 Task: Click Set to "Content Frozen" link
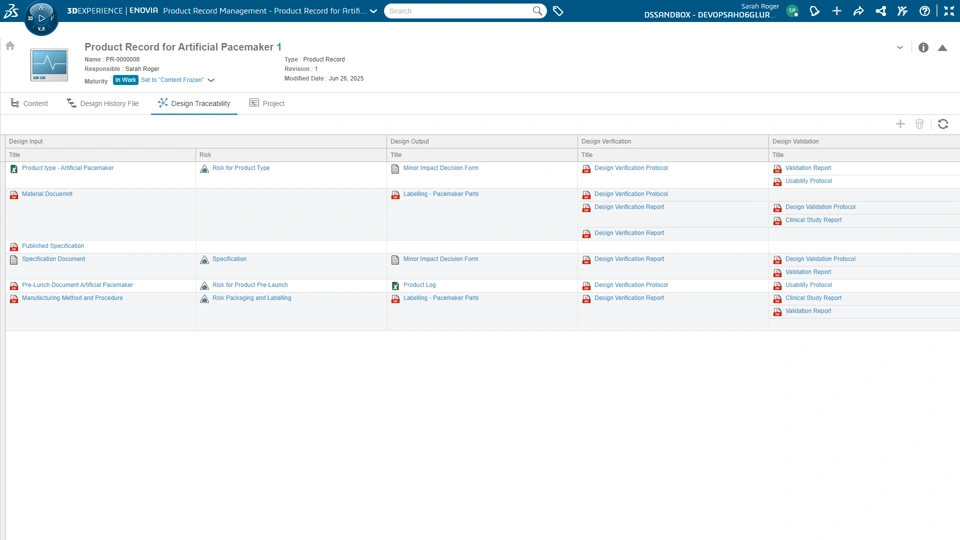172,80
